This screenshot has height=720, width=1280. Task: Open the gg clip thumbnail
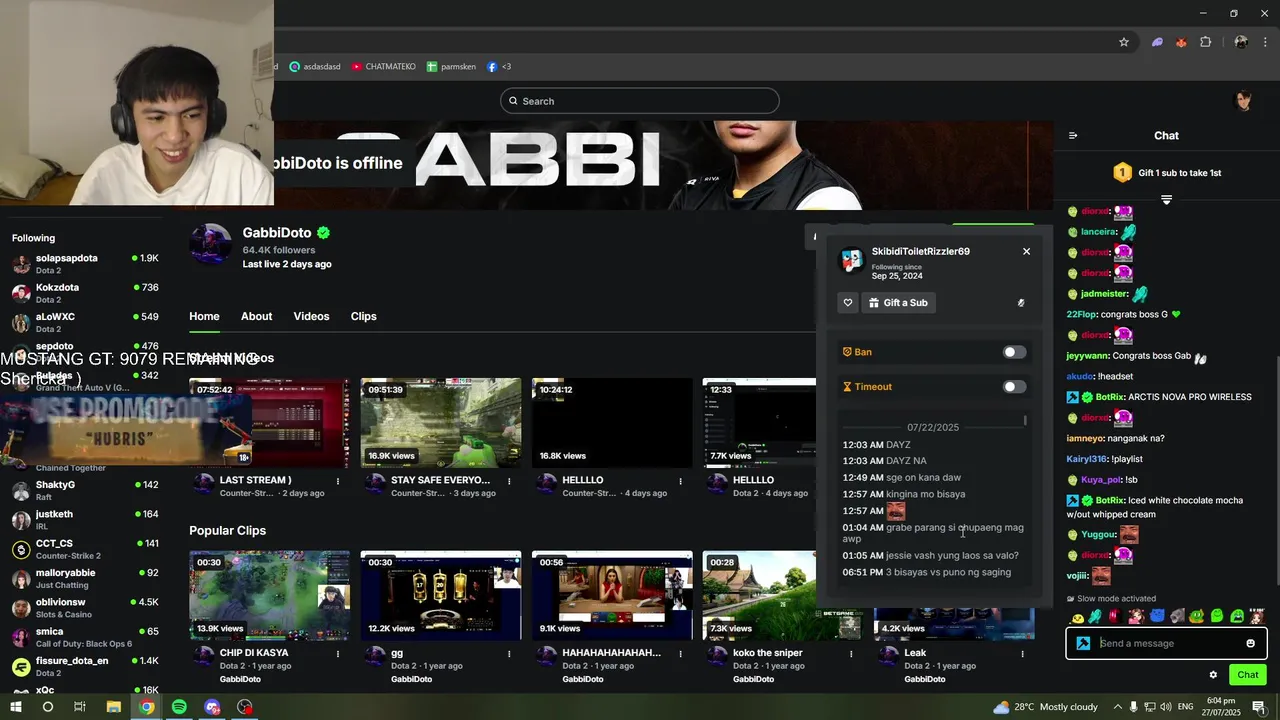(x=441, y=595)
